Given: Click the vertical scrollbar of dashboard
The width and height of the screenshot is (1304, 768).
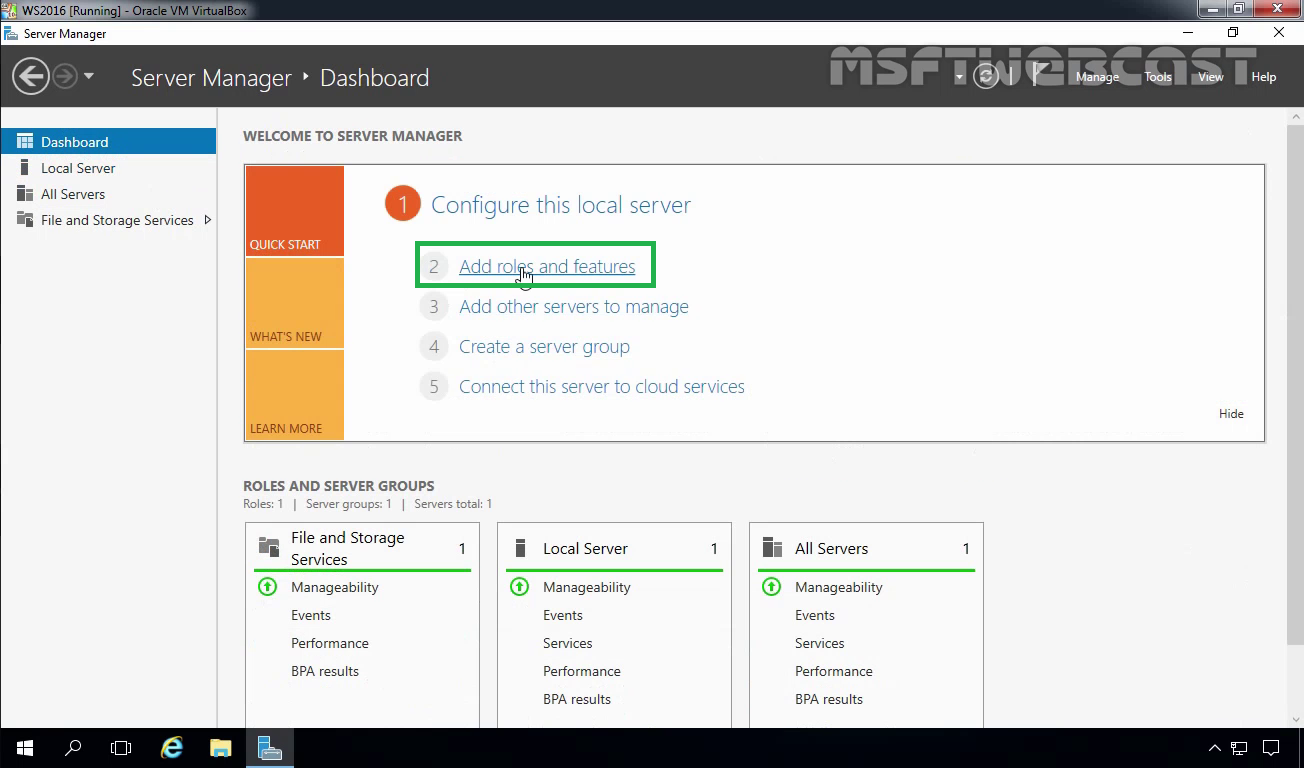Looking at the screenshot, I should 1295,384.
